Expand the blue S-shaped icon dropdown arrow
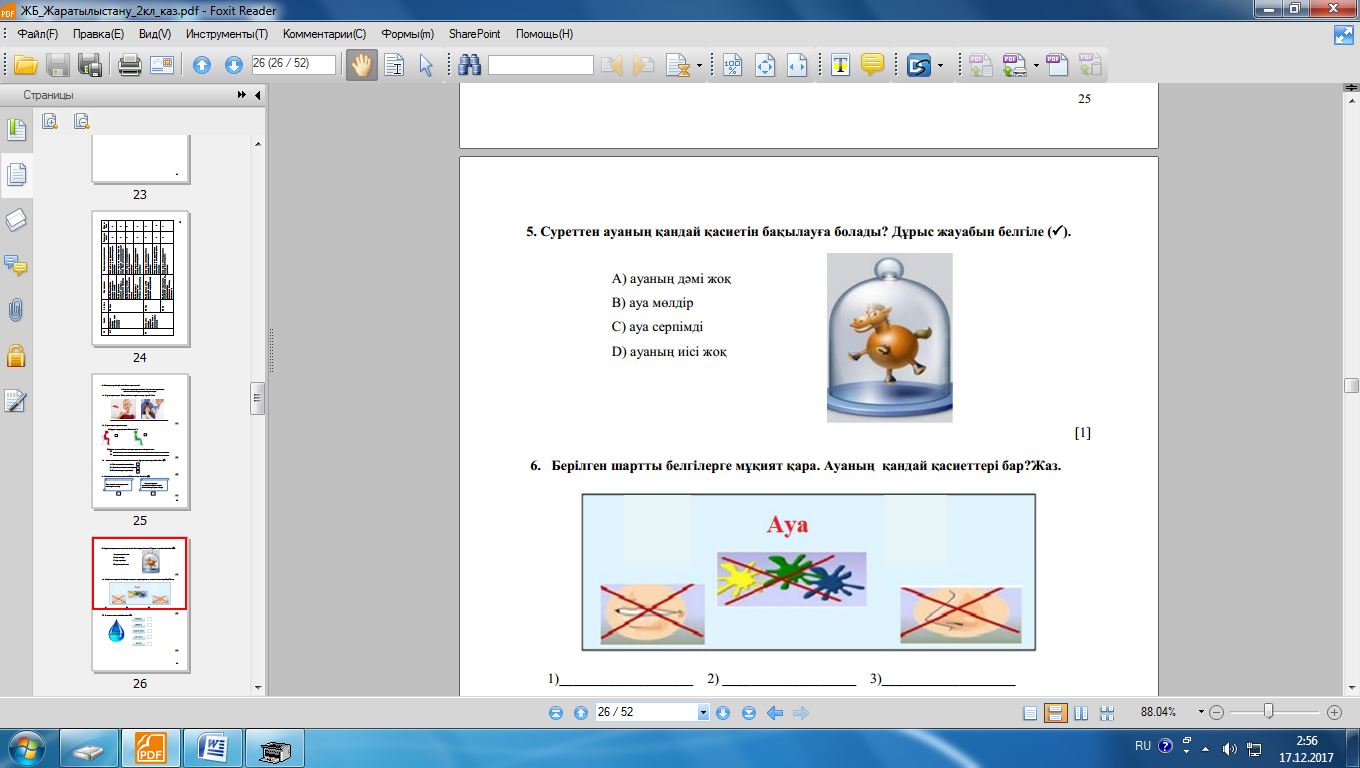Image resolution: width=1360 pixels, height=768 pixels. (x=940, y=66)
